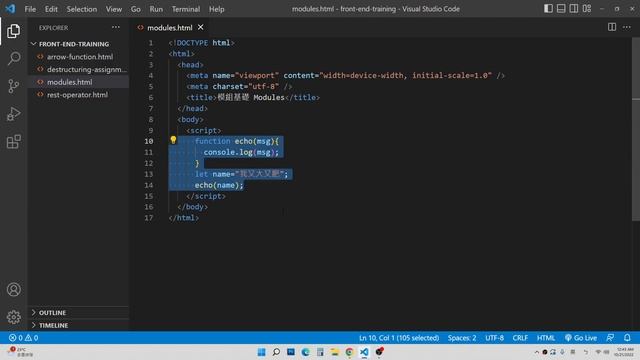Open the Explorer view in activity bar
Screen dimensions: 640x360
(x=13, y=31)
